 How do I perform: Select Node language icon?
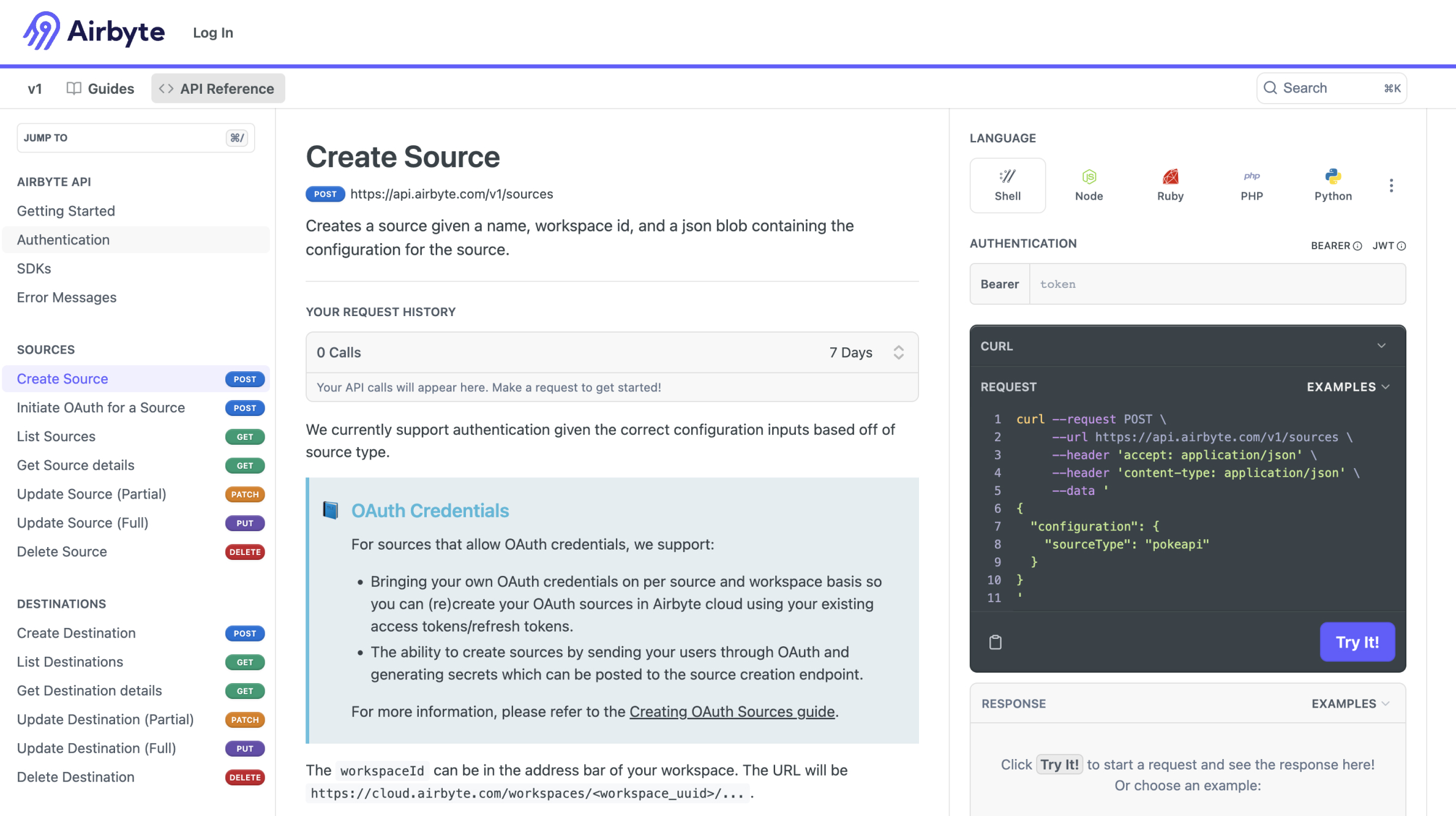pyautogui.click(x=1089, y=184)
